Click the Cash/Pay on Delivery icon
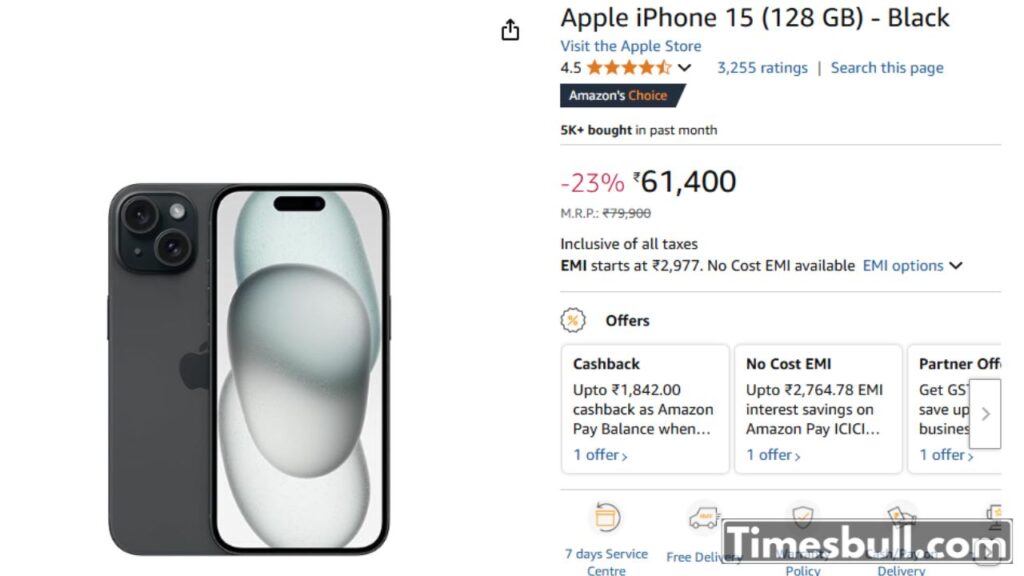The width and height of the screenshot is (1024, 576). [x=901, y=516]
